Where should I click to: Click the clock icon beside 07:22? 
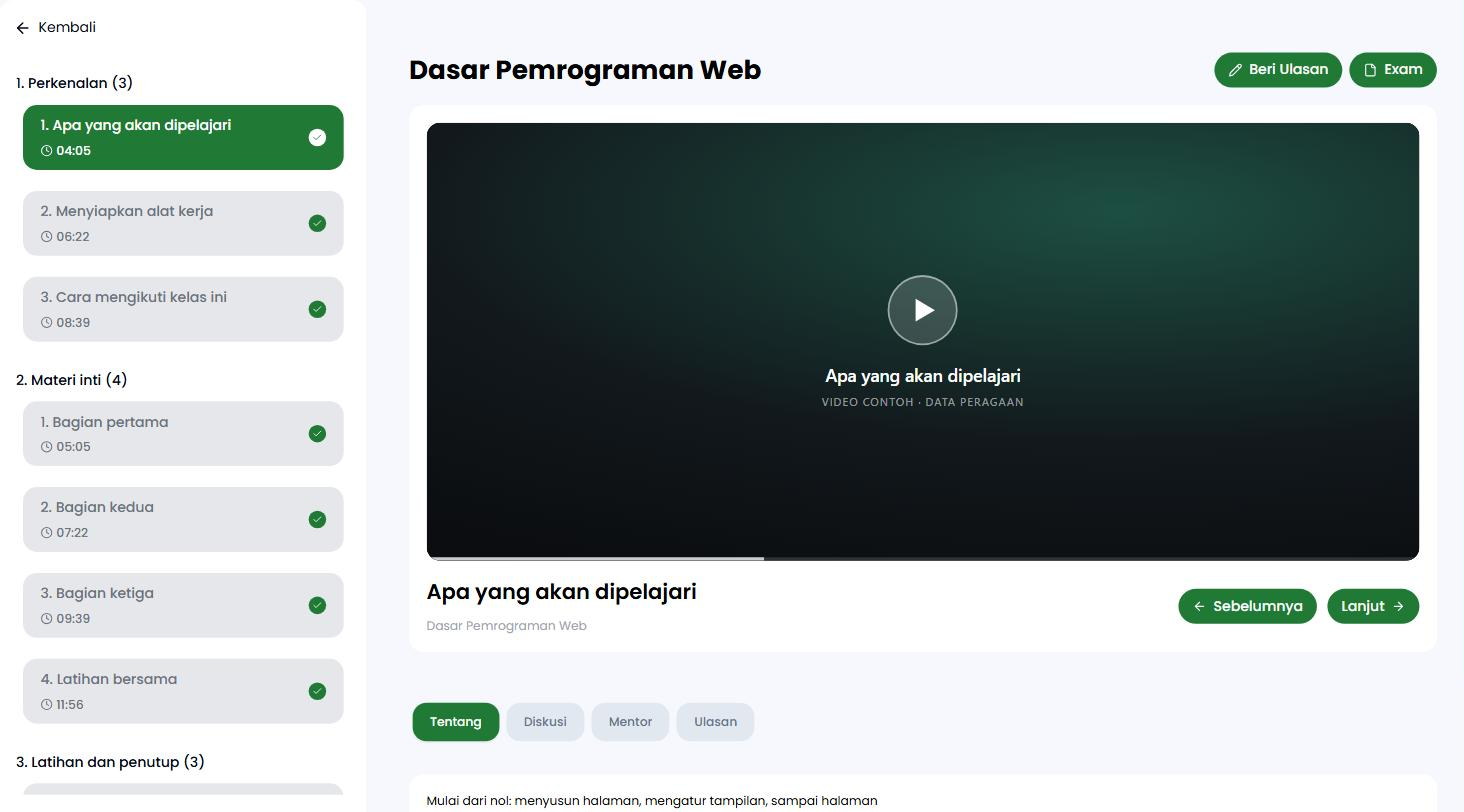[46, 533]
